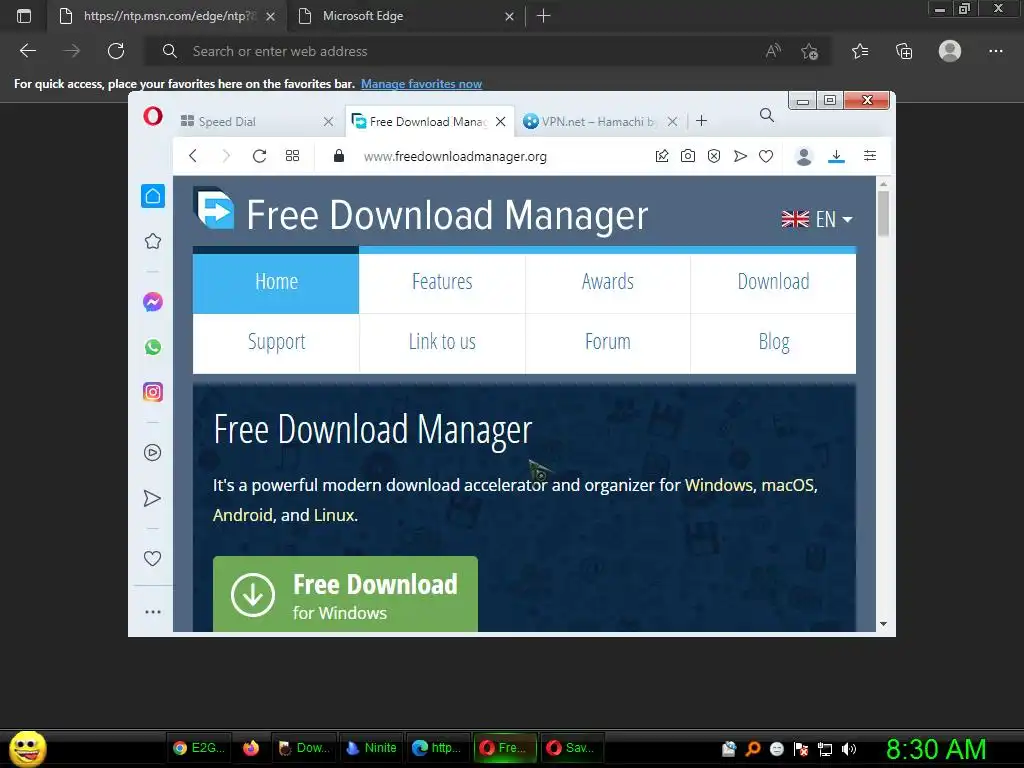
Task: Open Opera Easy Setup icon
Action: click(870, 155)
